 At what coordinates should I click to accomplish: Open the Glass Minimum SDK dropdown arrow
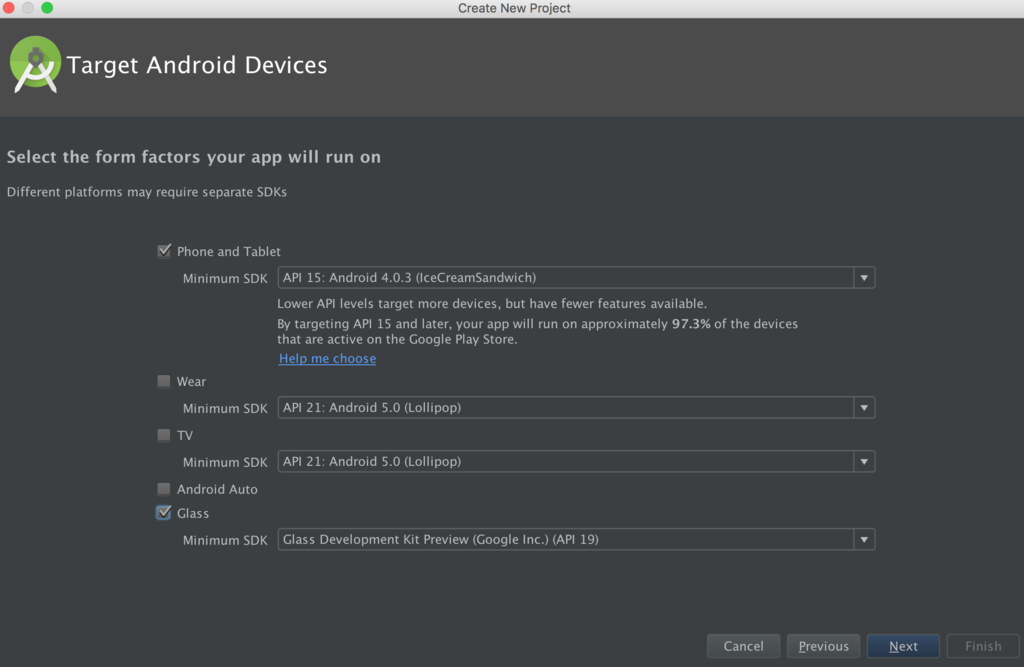point(864,540)
